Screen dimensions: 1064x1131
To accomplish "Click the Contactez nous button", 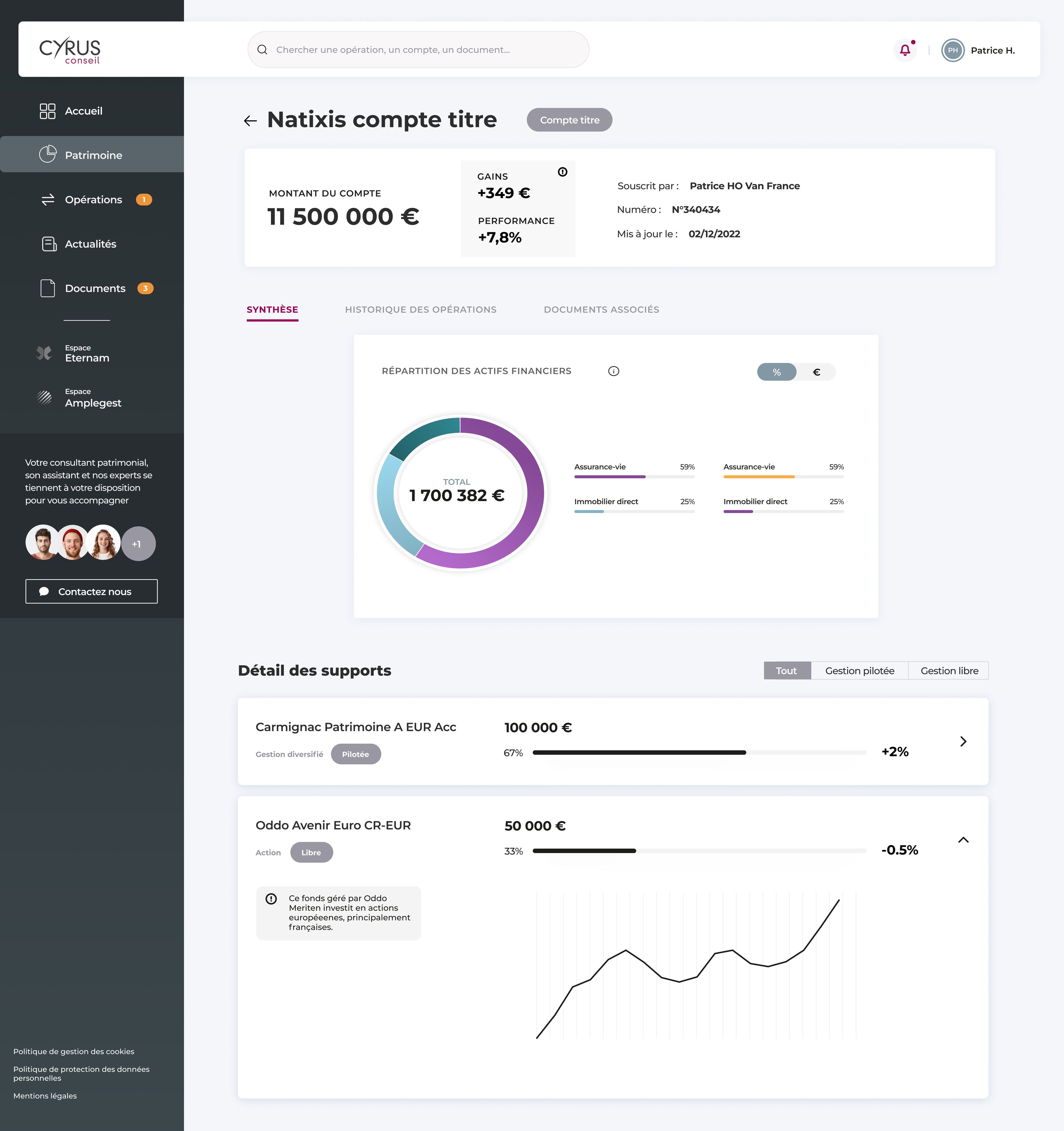I will [92, 592].
